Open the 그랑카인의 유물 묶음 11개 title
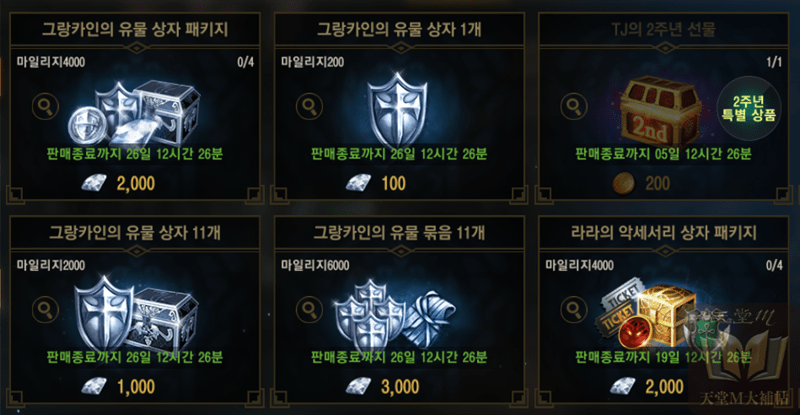 click(x=399, y=233)
